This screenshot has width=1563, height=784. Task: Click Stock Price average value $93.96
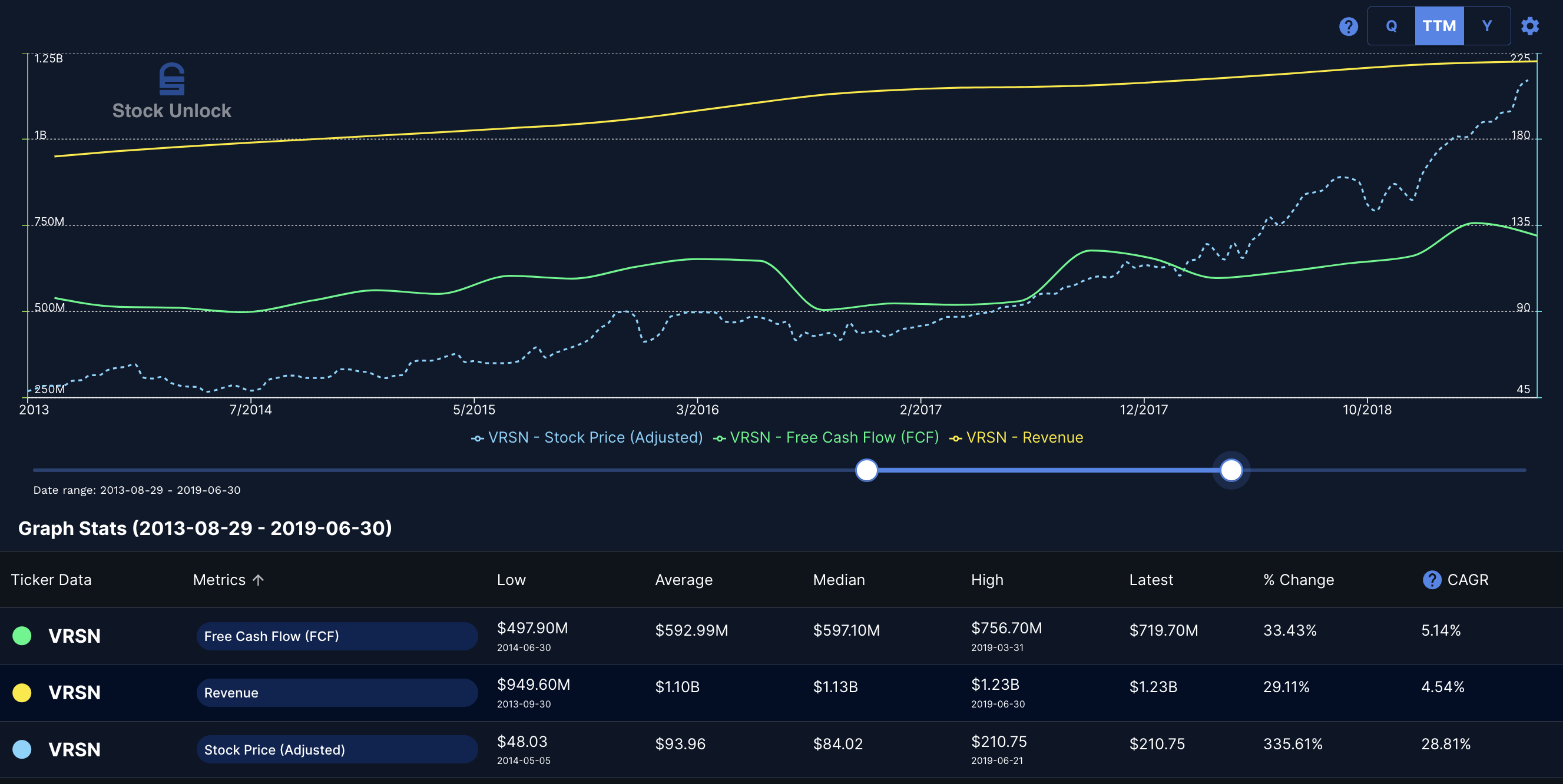pos(681,743)
